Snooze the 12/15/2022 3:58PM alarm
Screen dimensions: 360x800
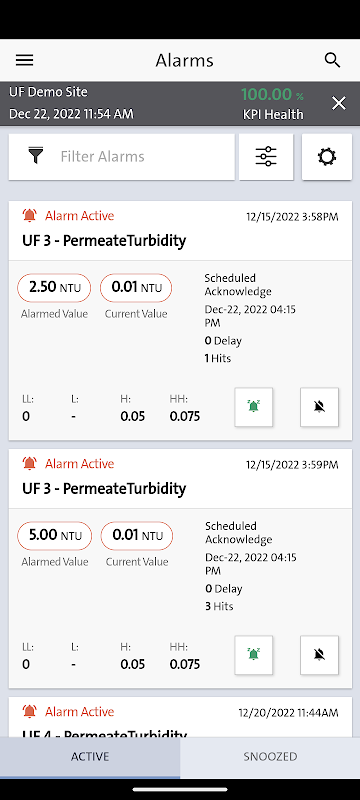(x=253, y=407)
